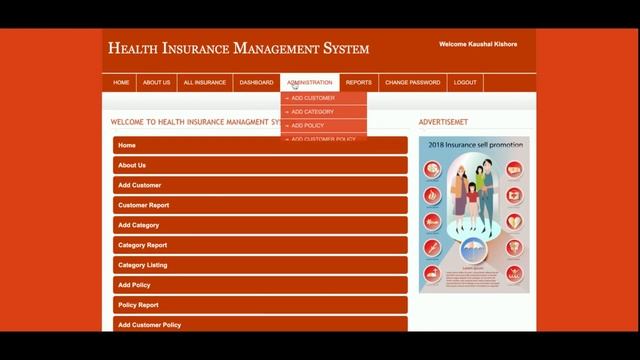Open ALL INSURANCE menu item
The height and width of the screenshot is (360, 640).
coord(204,82)
